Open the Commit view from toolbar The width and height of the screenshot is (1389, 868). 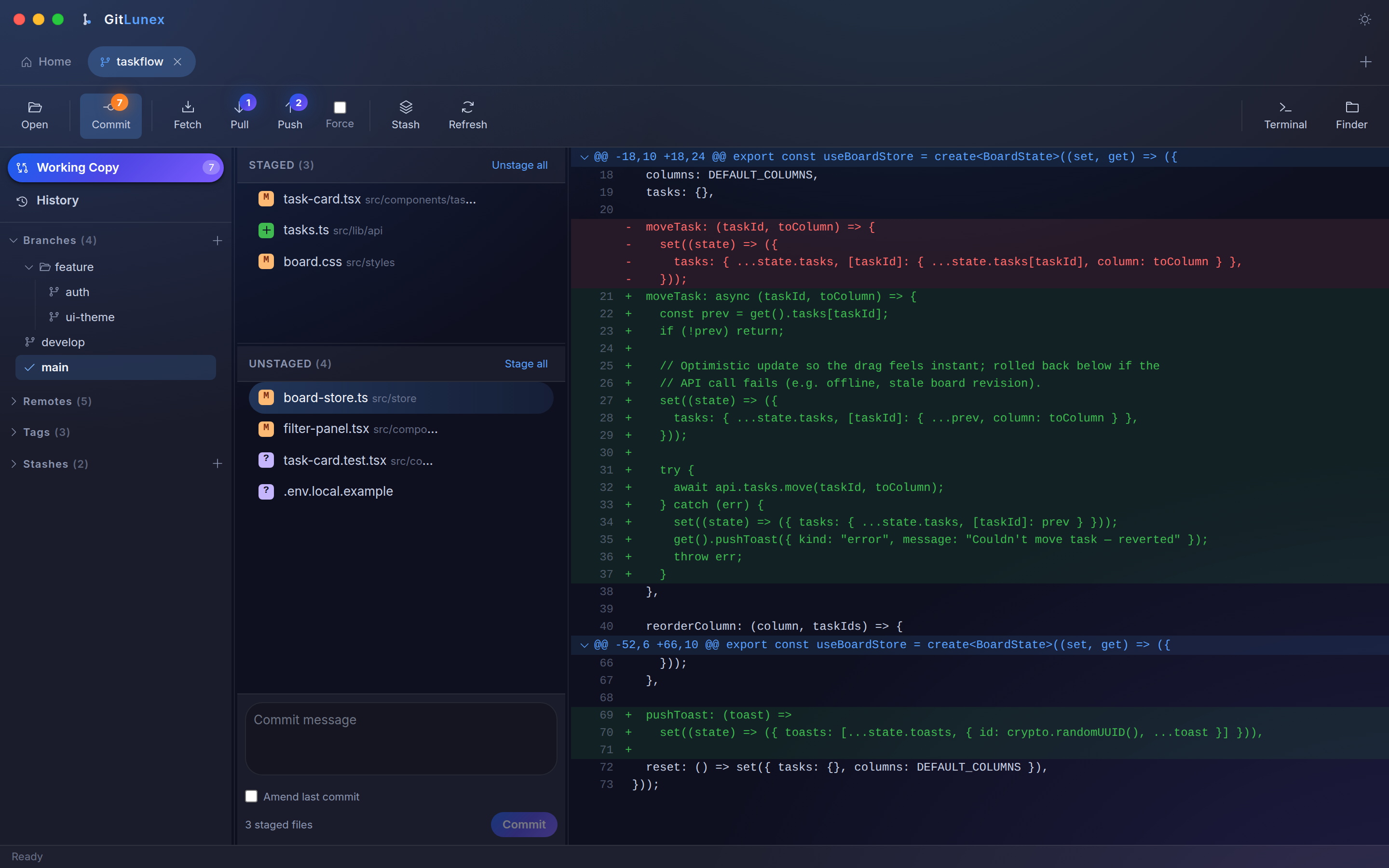(x=111, y=115)
